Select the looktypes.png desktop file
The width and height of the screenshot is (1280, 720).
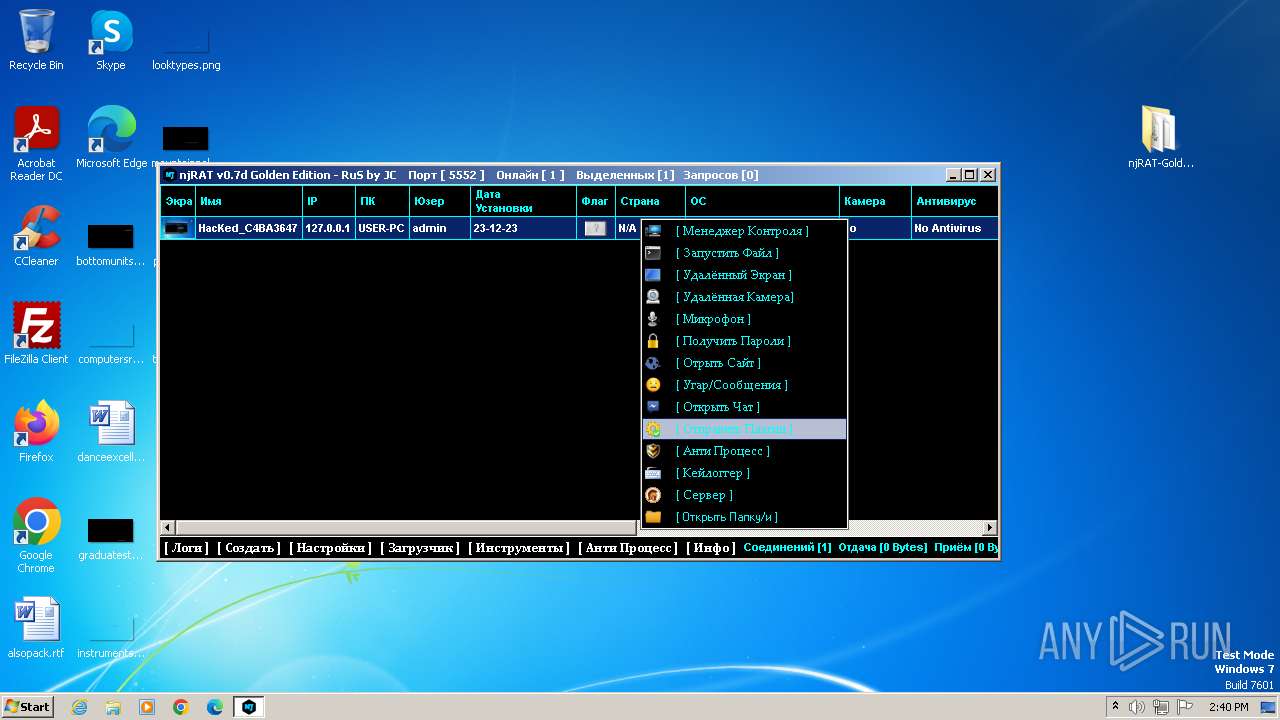pos(186,46)
